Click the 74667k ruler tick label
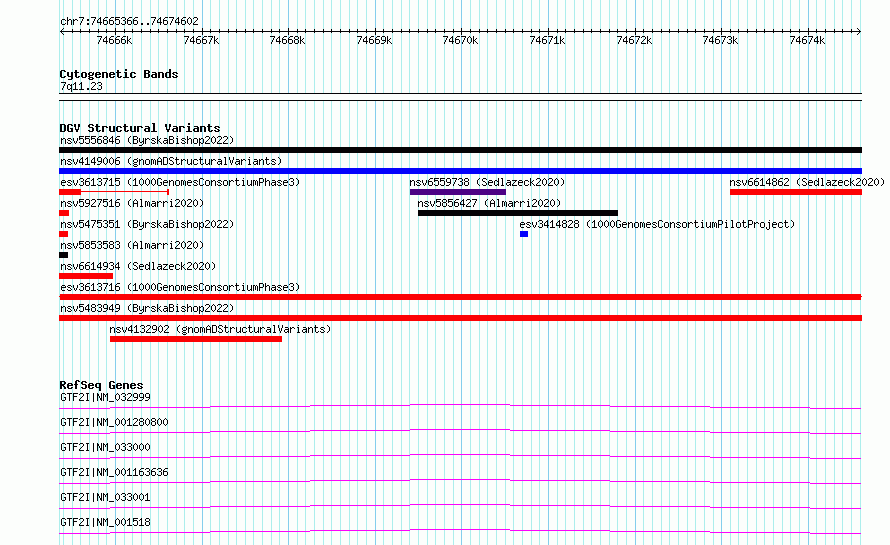The height and width of the screenshot is (545, 890). coord(201,40)
